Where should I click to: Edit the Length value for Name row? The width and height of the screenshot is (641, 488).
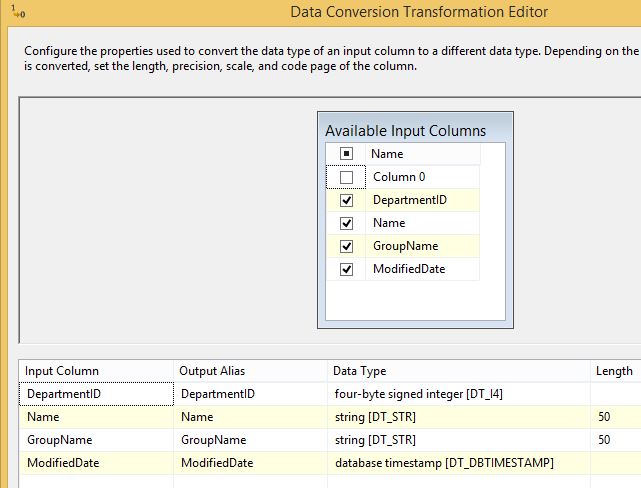[614, 417]
